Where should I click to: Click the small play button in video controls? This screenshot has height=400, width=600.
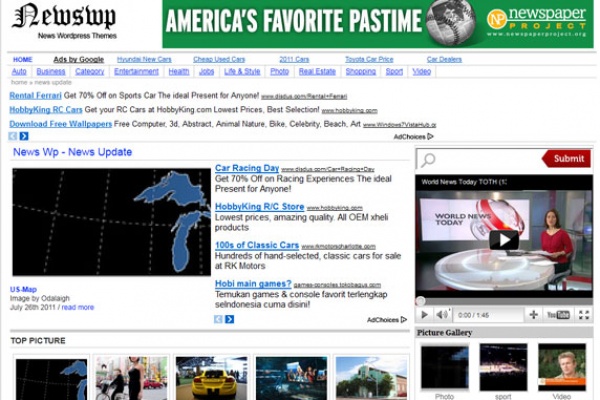[x=424, y=314]
